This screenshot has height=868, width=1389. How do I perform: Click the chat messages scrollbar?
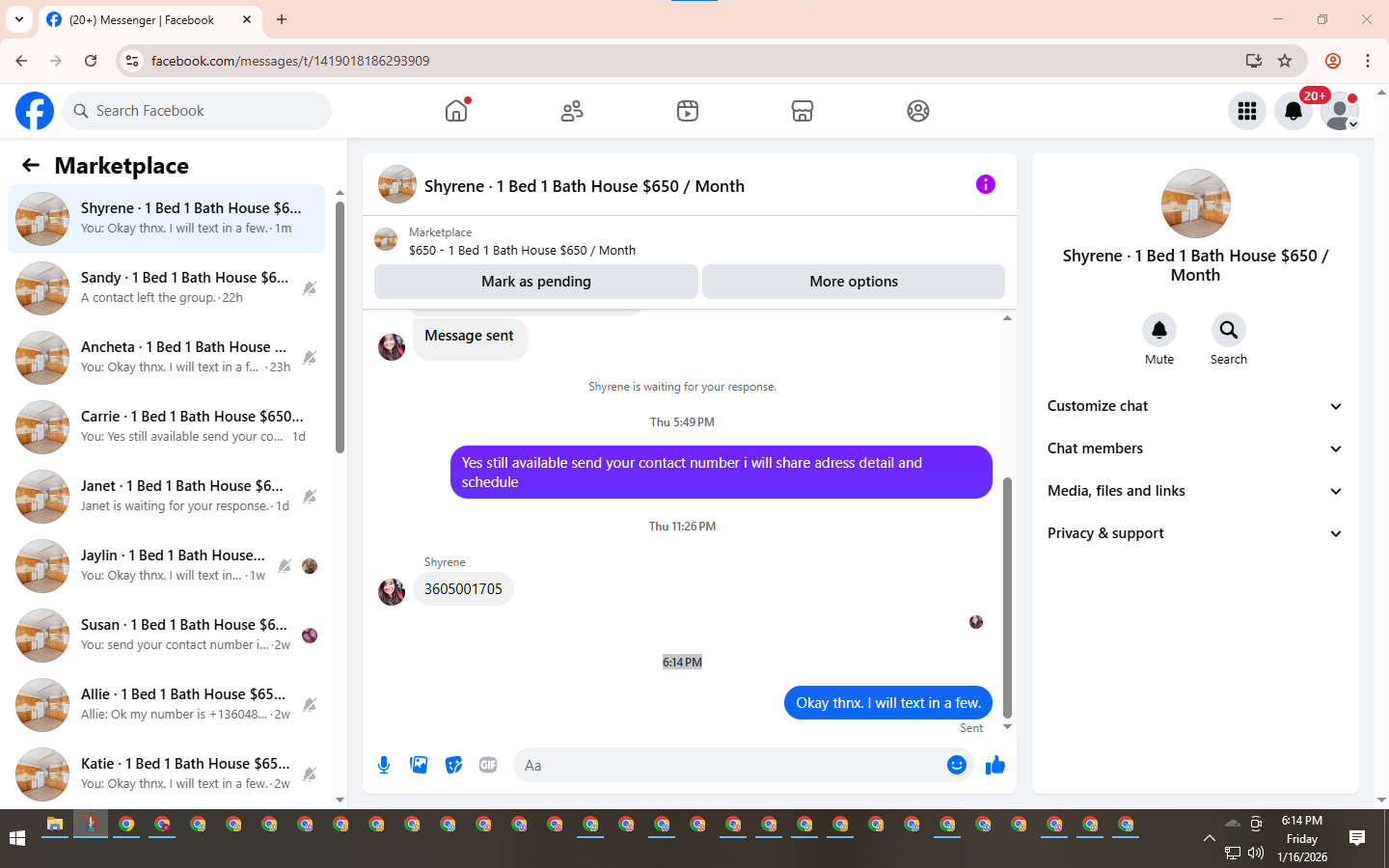point(1007,598)
